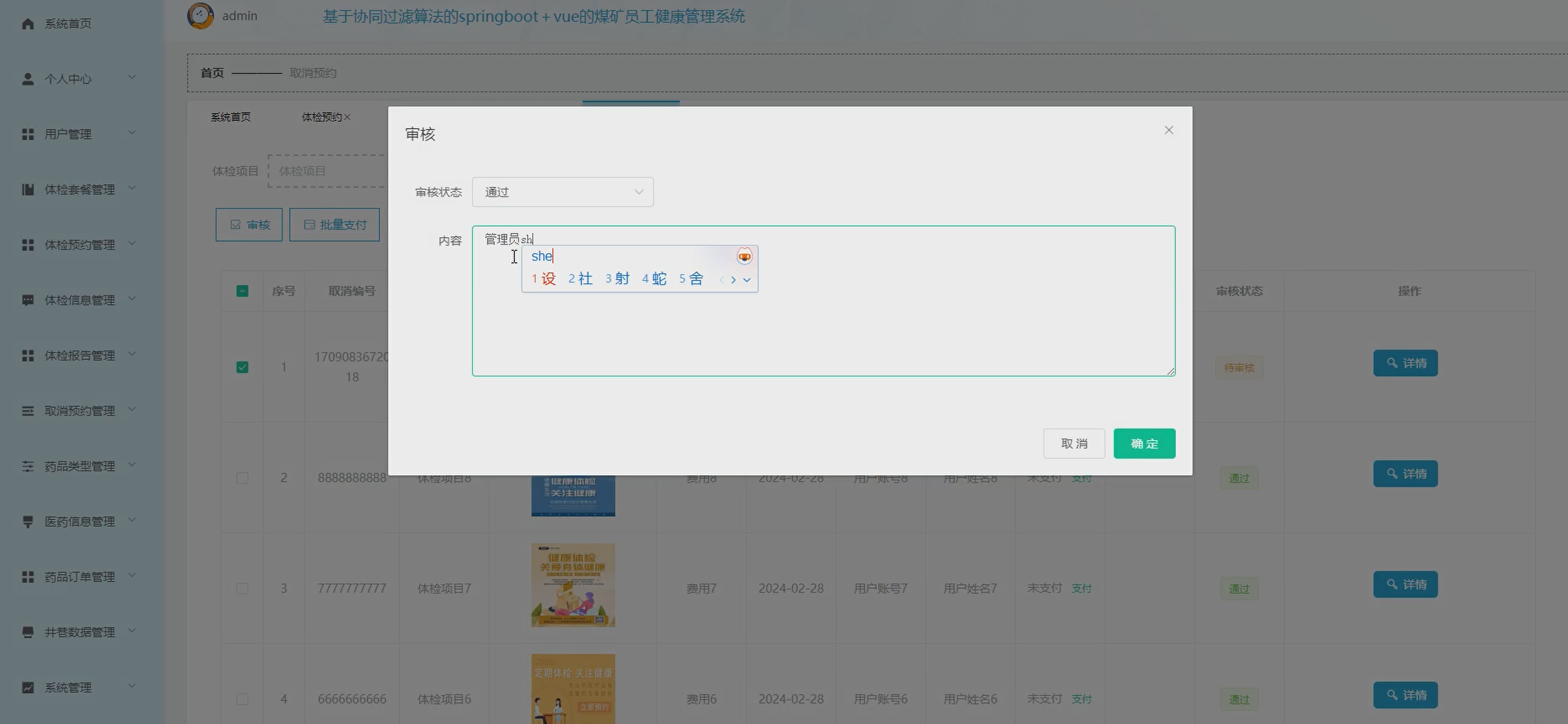Click the sliders icon for 药品类型管理
The height and width of the screenshot is (724, 1568).
click(27, 466)
